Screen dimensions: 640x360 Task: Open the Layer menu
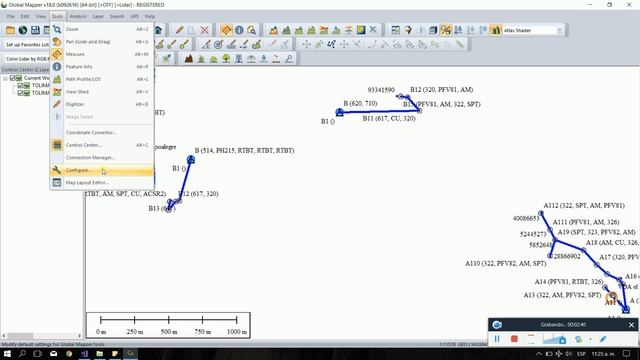(98, 16)
